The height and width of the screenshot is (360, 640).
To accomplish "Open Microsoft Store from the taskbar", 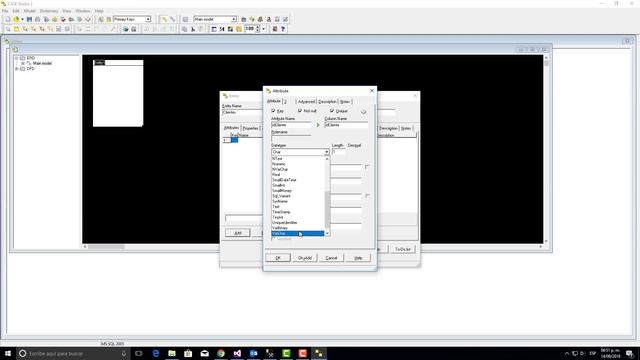I will coord(188,353).
